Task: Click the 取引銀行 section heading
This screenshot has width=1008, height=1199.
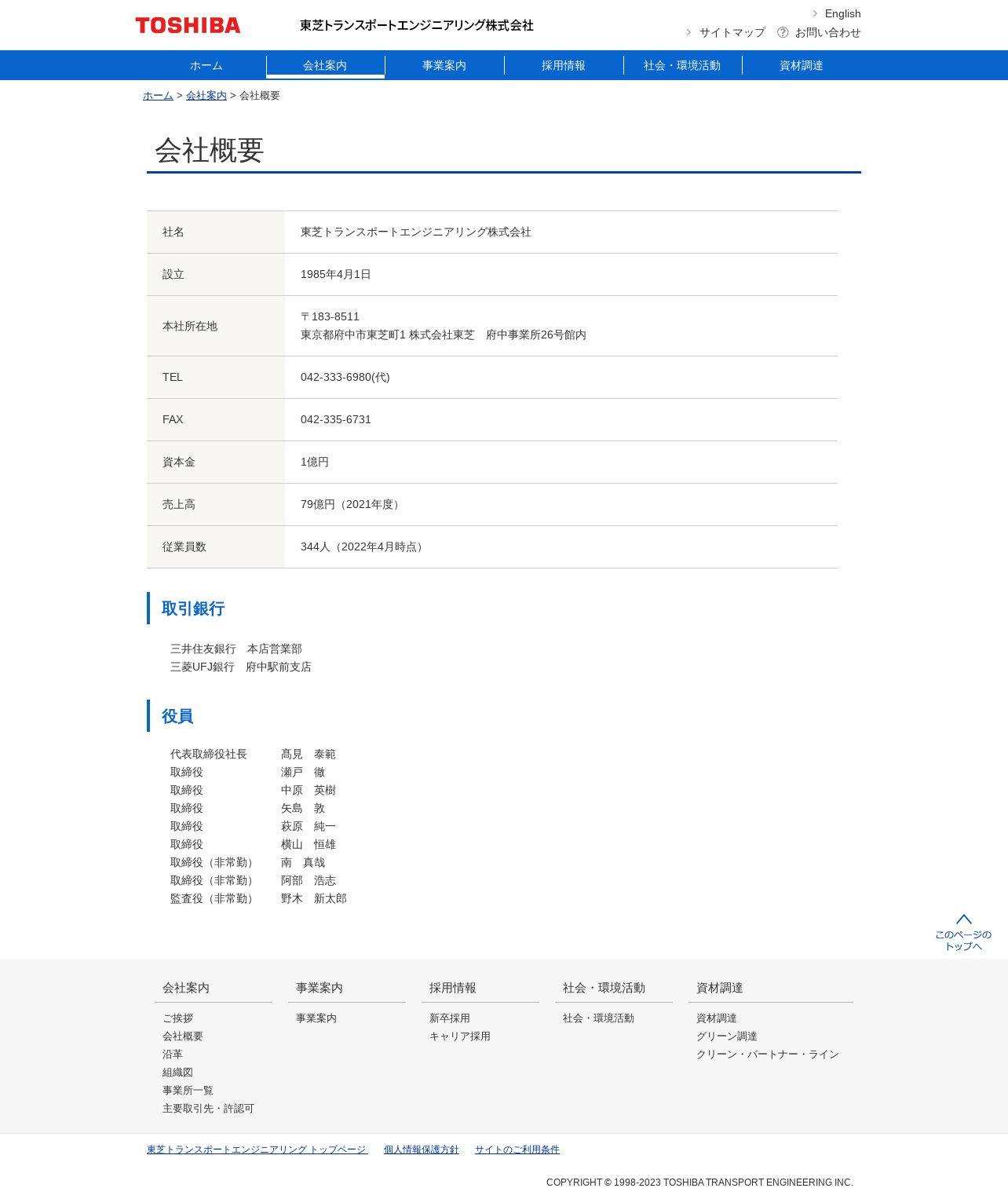Action: coord(193,609)
